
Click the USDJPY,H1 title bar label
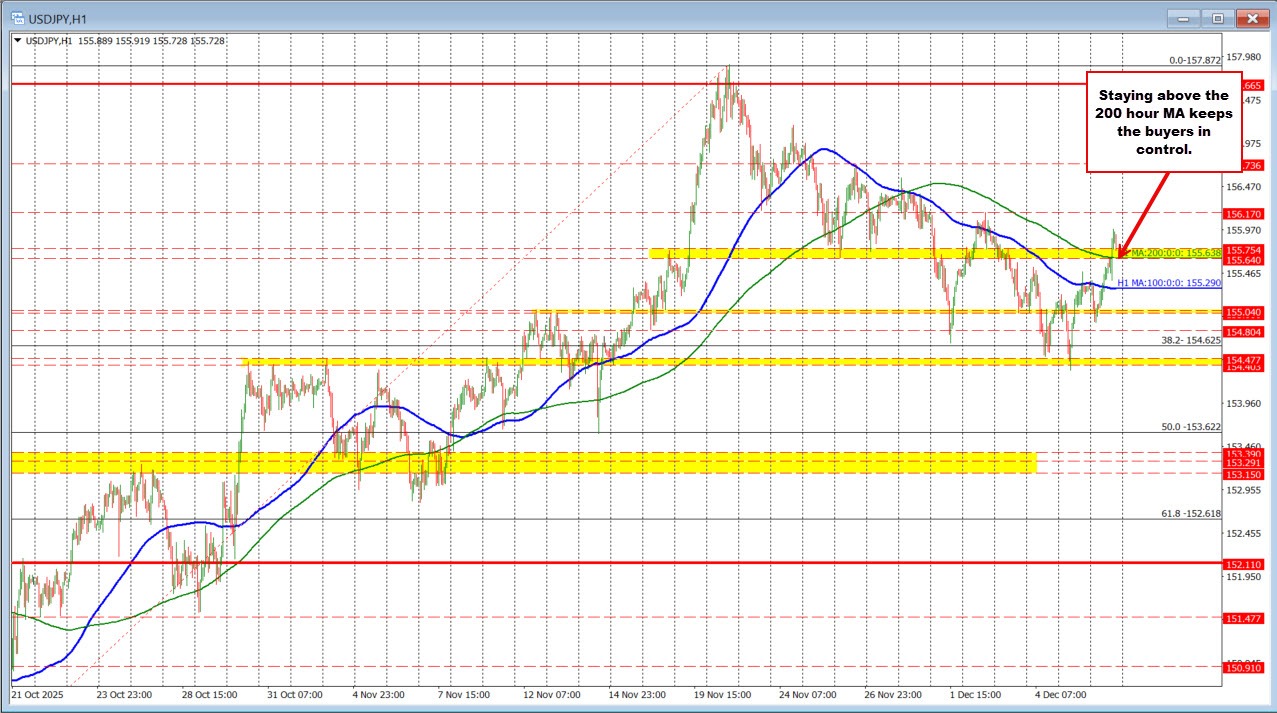click(60, 18)
